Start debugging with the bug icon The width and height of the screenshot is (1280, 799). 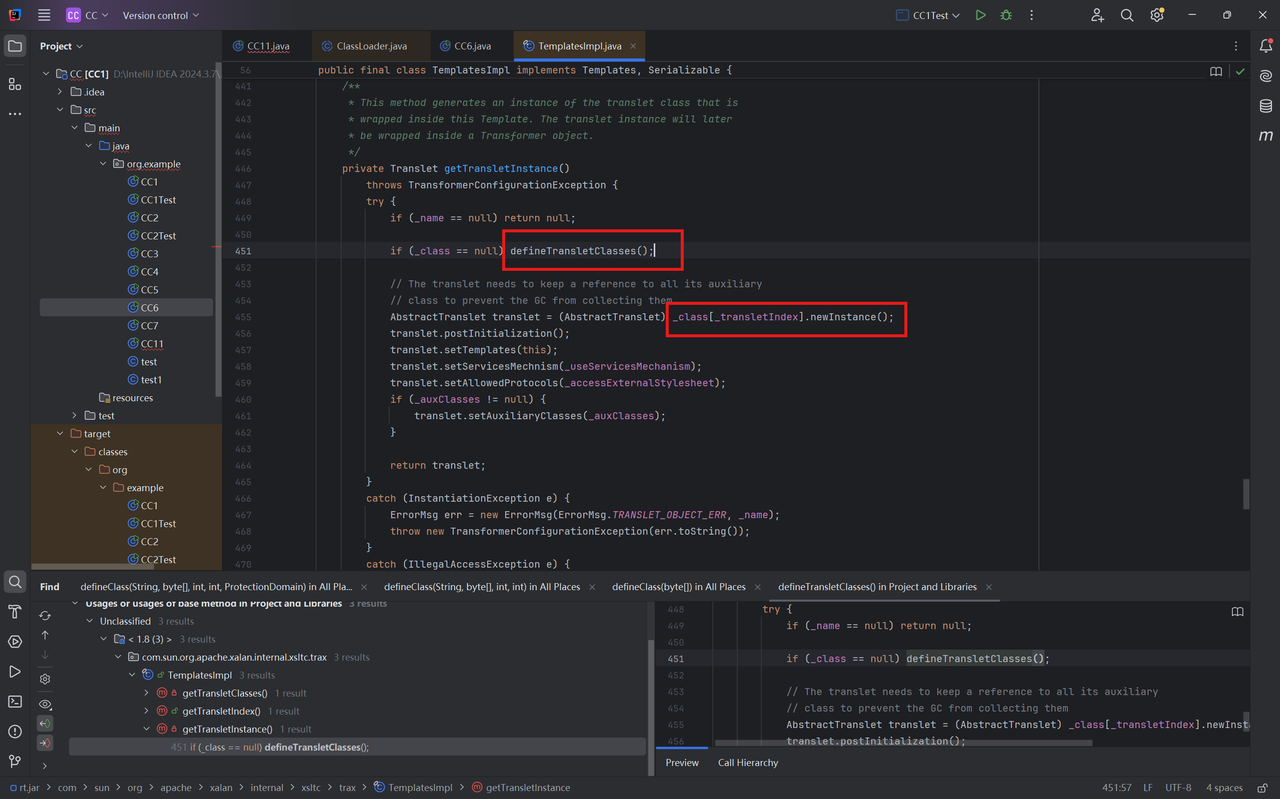(x=1006, y=15)
